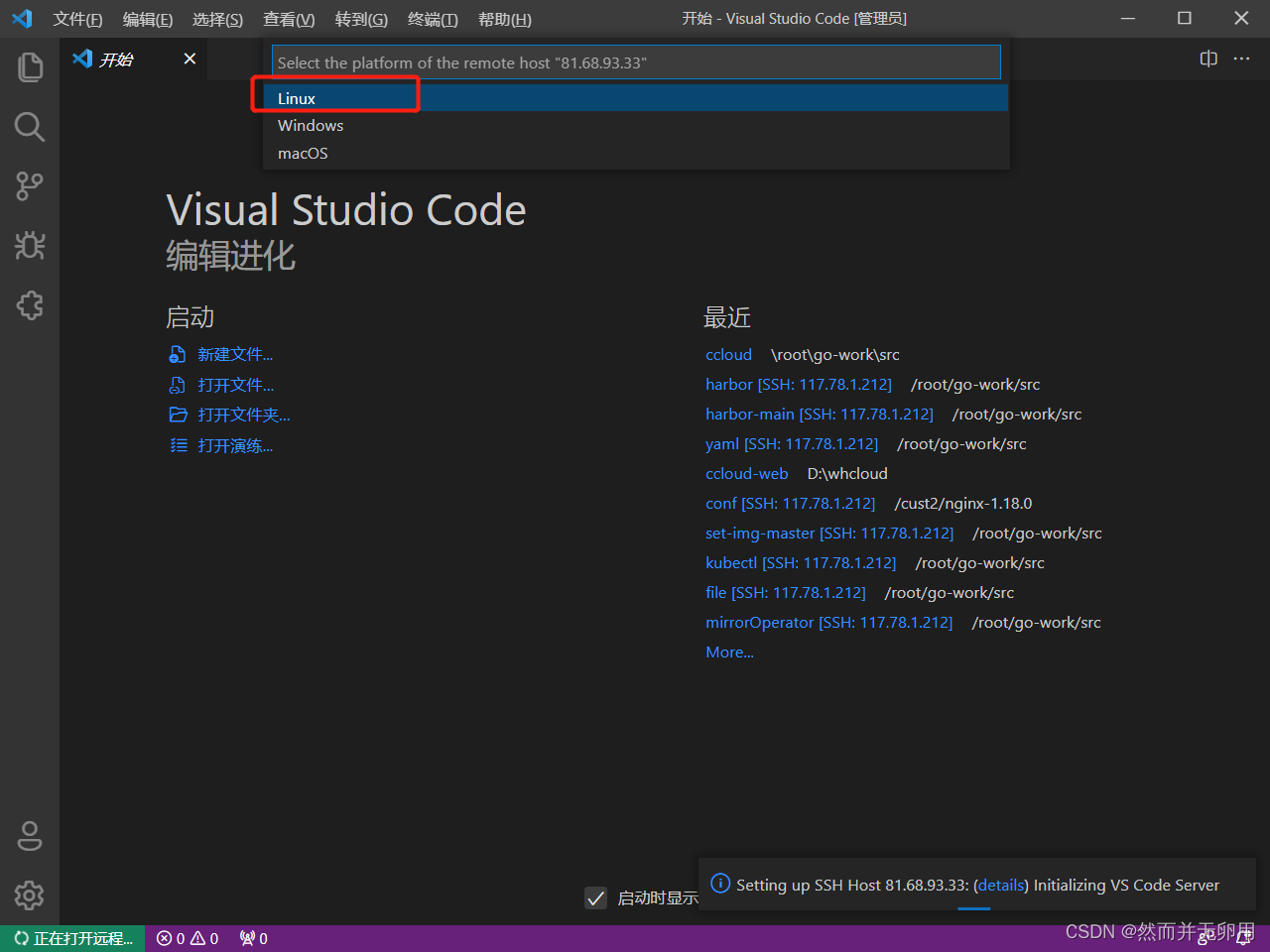
Task: Click the folder icon beside 打开文件夹
Action: pos(178,415)
